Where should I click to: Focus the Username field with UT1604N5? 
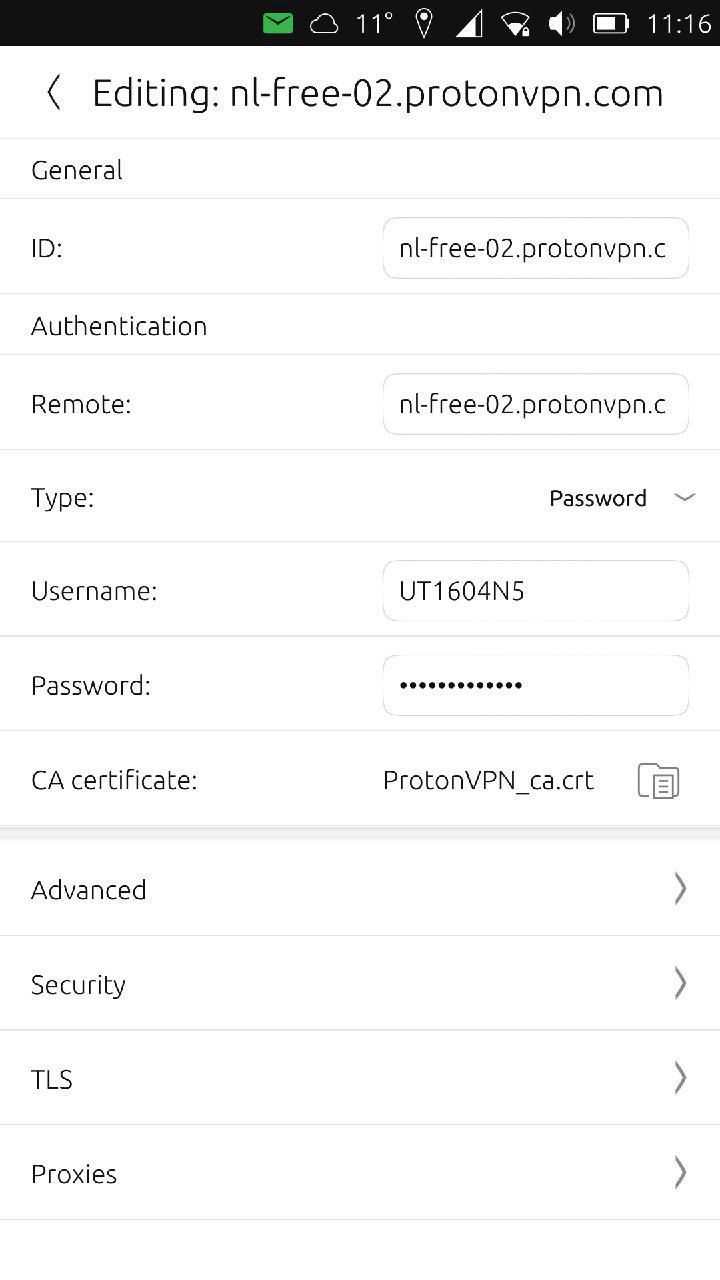535,591
